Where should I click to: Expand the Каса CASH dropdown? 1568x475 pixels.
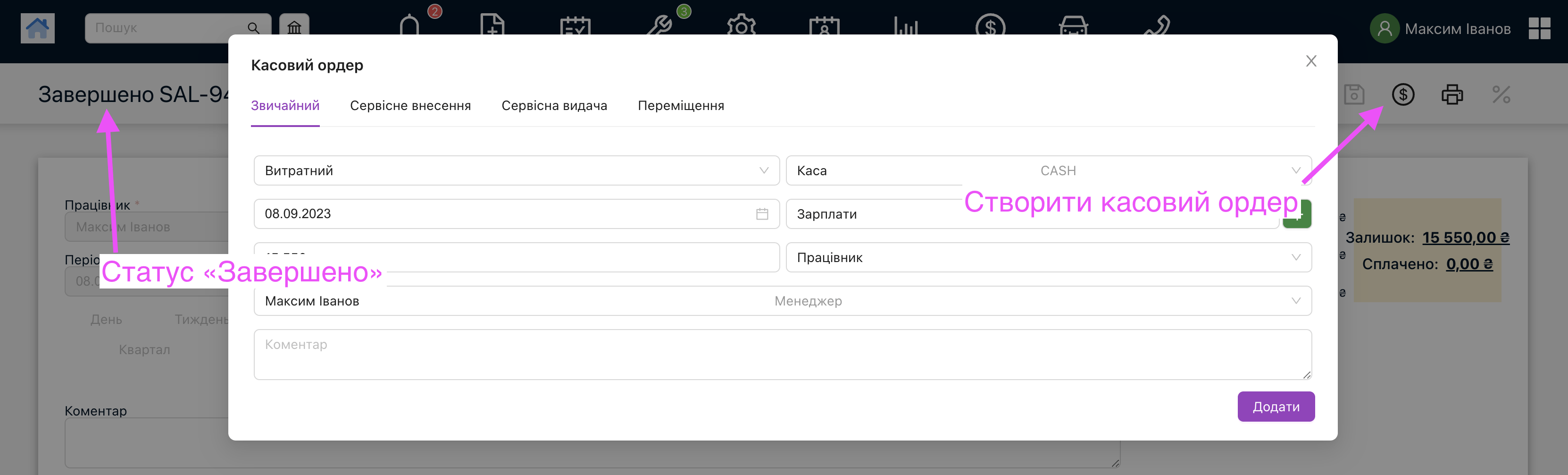pyautogui.click(x=1048, y=170)
